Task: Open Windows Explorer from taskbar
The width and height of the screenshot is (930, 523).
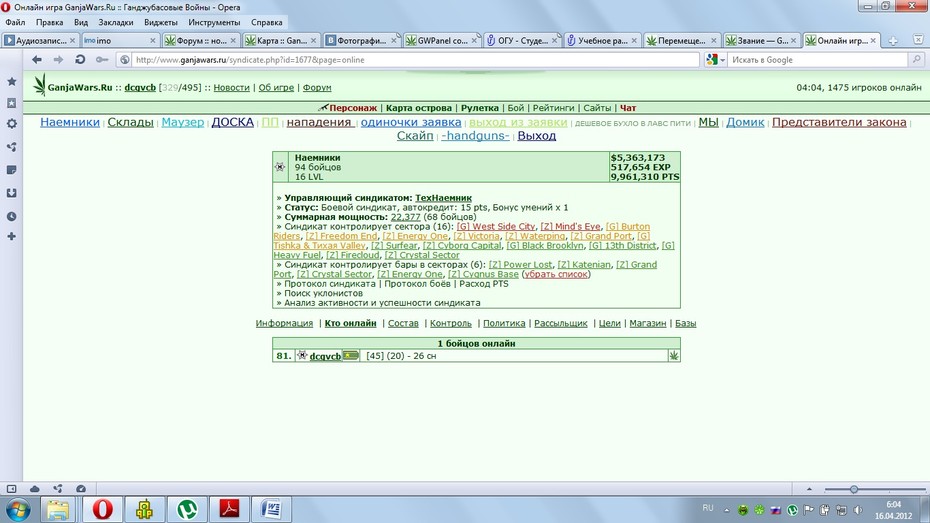Action: tap(58, 509)
